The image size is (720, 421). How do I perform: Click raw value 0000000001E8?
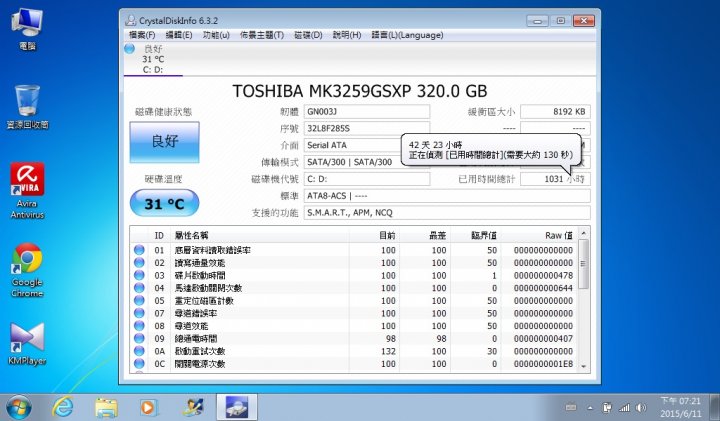(543, 364)
